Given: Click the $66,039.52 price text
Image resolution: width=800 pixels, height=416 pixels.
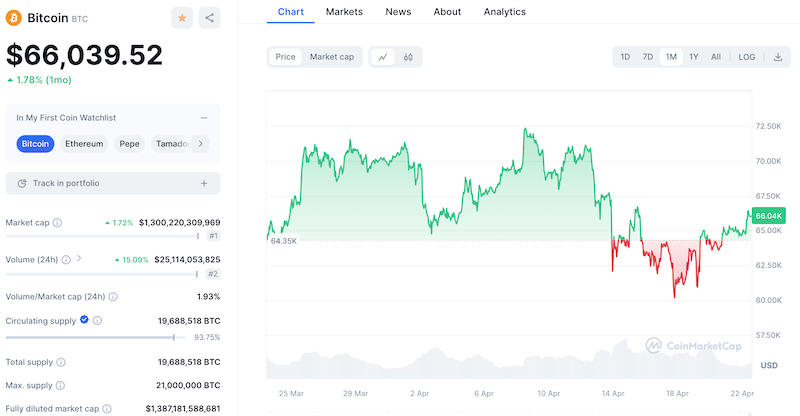Looking at the screenshot, I should coord(84,55).
